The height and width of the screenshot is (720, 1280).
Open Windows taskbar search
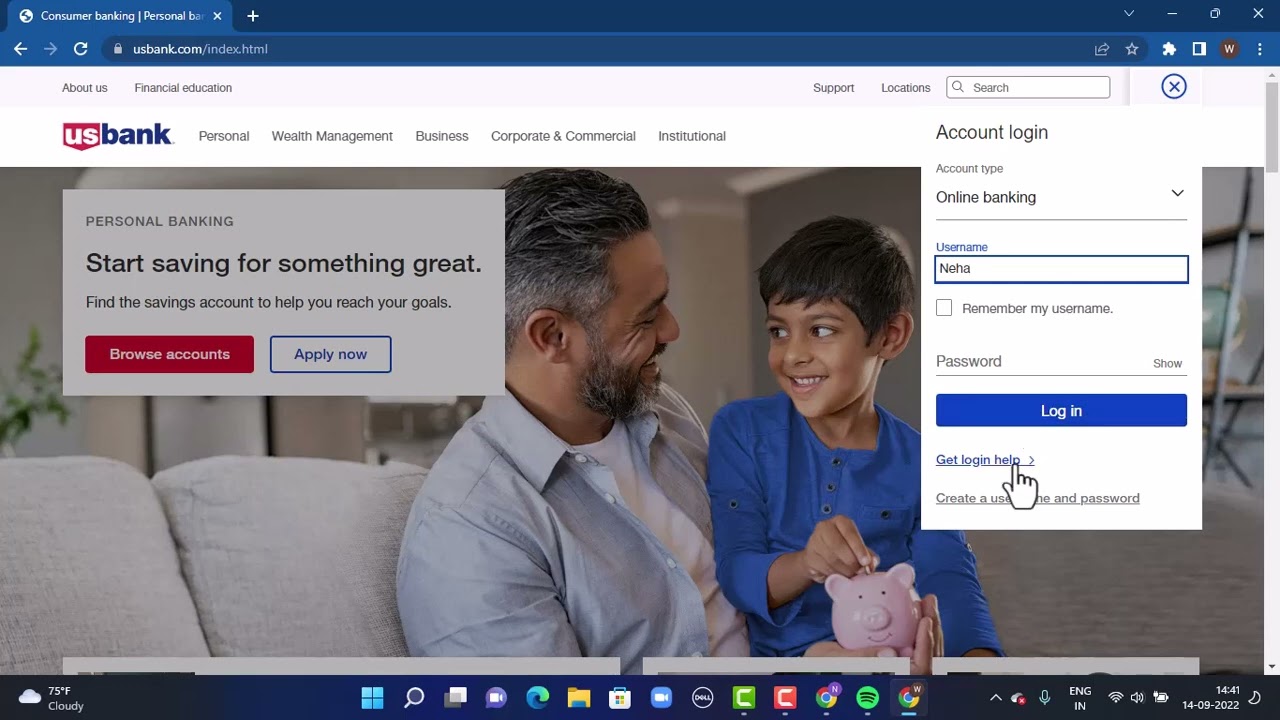(x=414, y=697)
